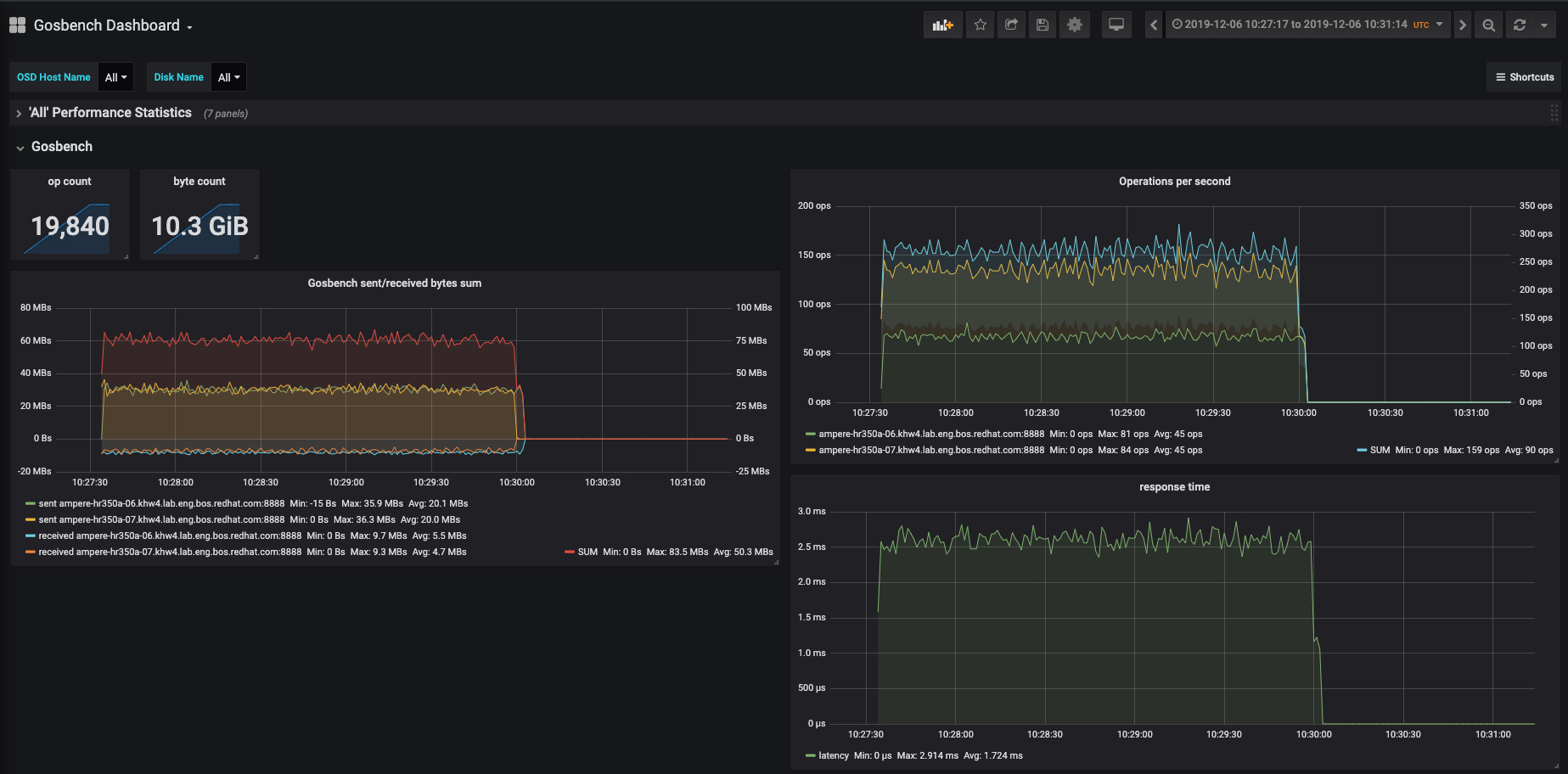Click the row drag handle on the Performance Statistics row
The image size is (1568, 774).
click(1554, 113)
